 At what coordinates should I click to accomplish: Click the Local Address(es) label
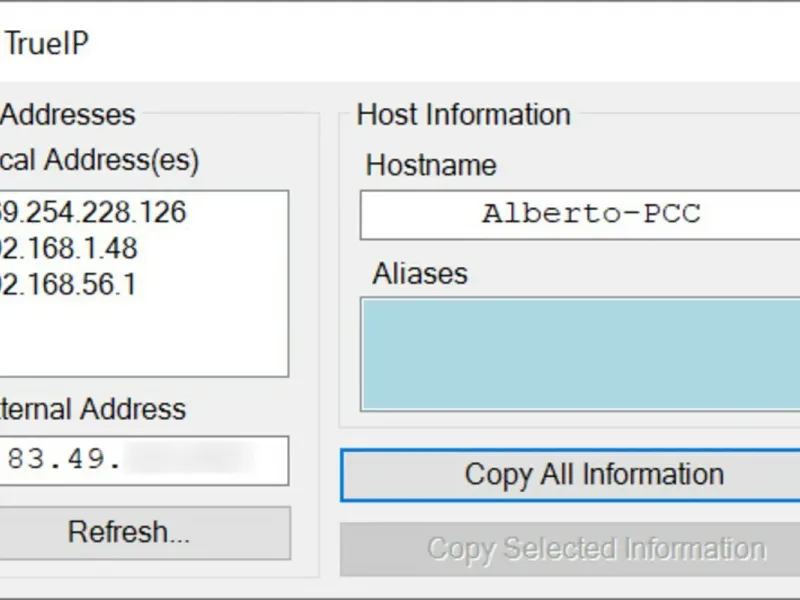pyautogui.click(x=100, y=160)
